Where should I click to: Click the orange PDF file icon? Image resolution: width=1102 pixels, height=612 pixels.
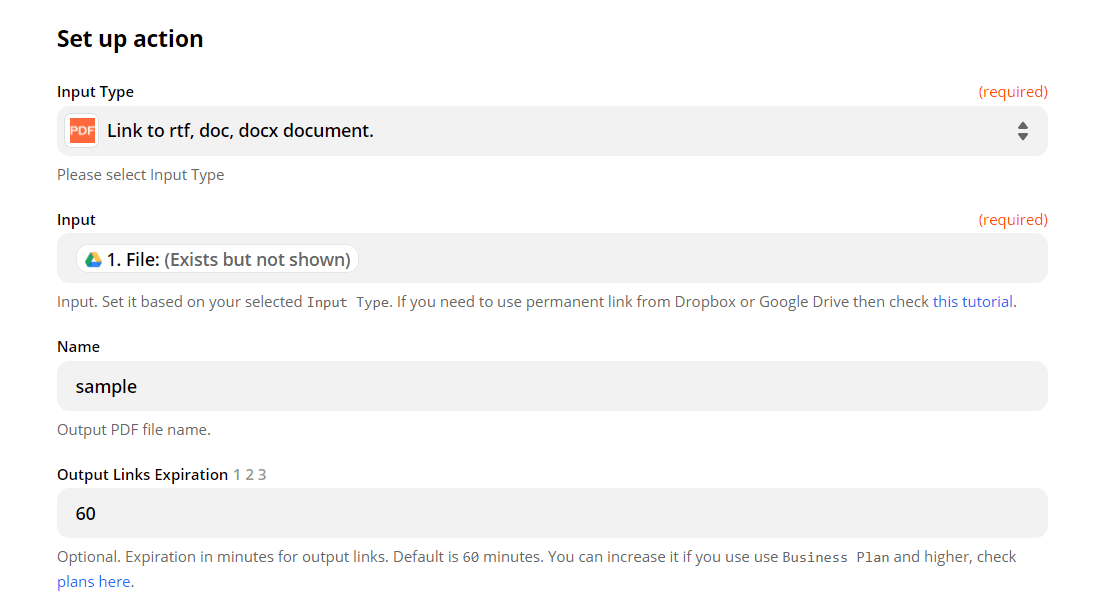(81, 130)
